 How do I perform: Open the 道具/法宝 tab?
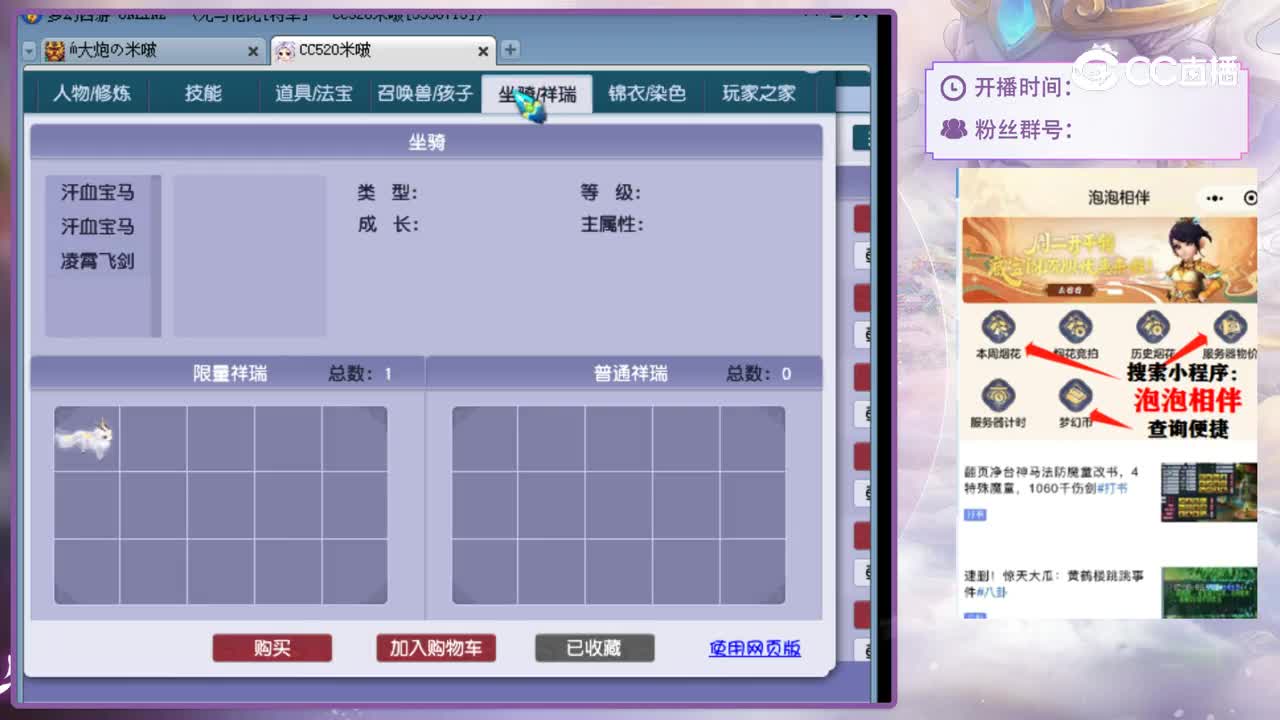(314, 94)
